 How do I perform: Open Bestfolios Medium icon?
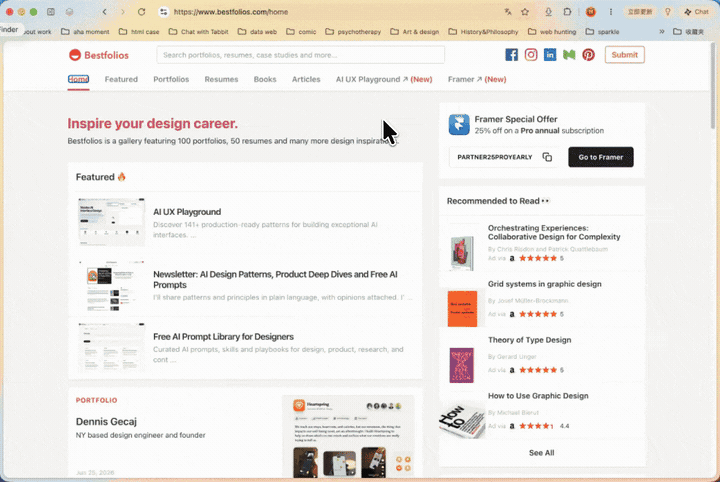click(x=569, y=55)
